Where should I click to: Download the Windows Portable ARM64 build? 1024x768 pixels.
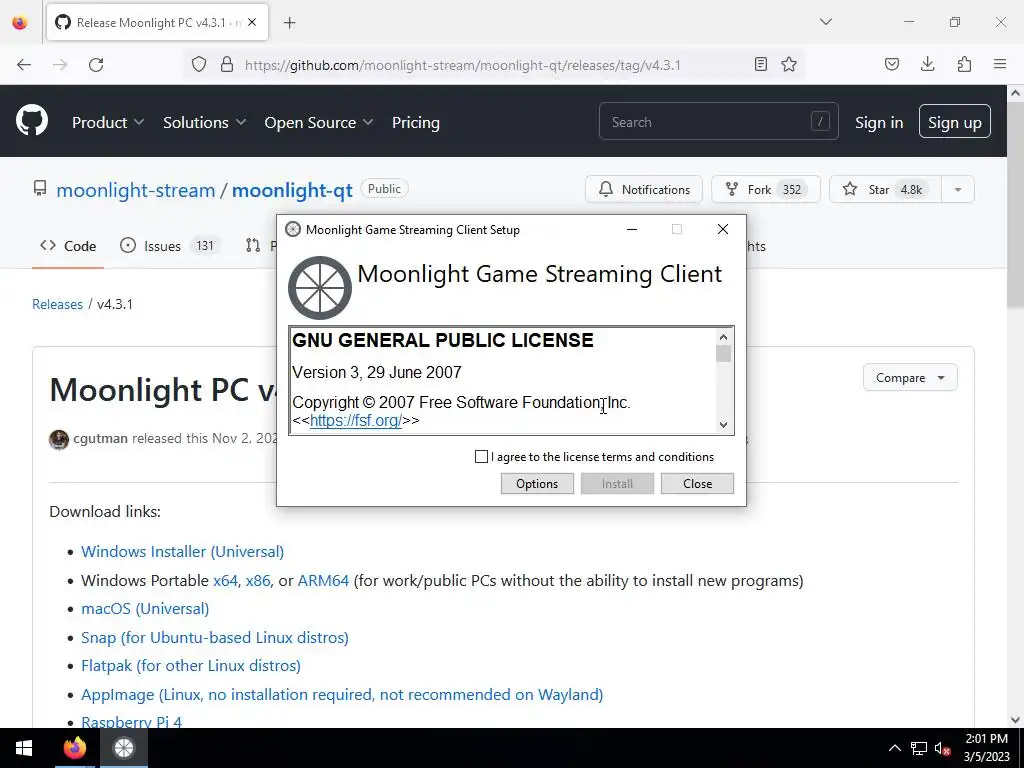point(323,581)
